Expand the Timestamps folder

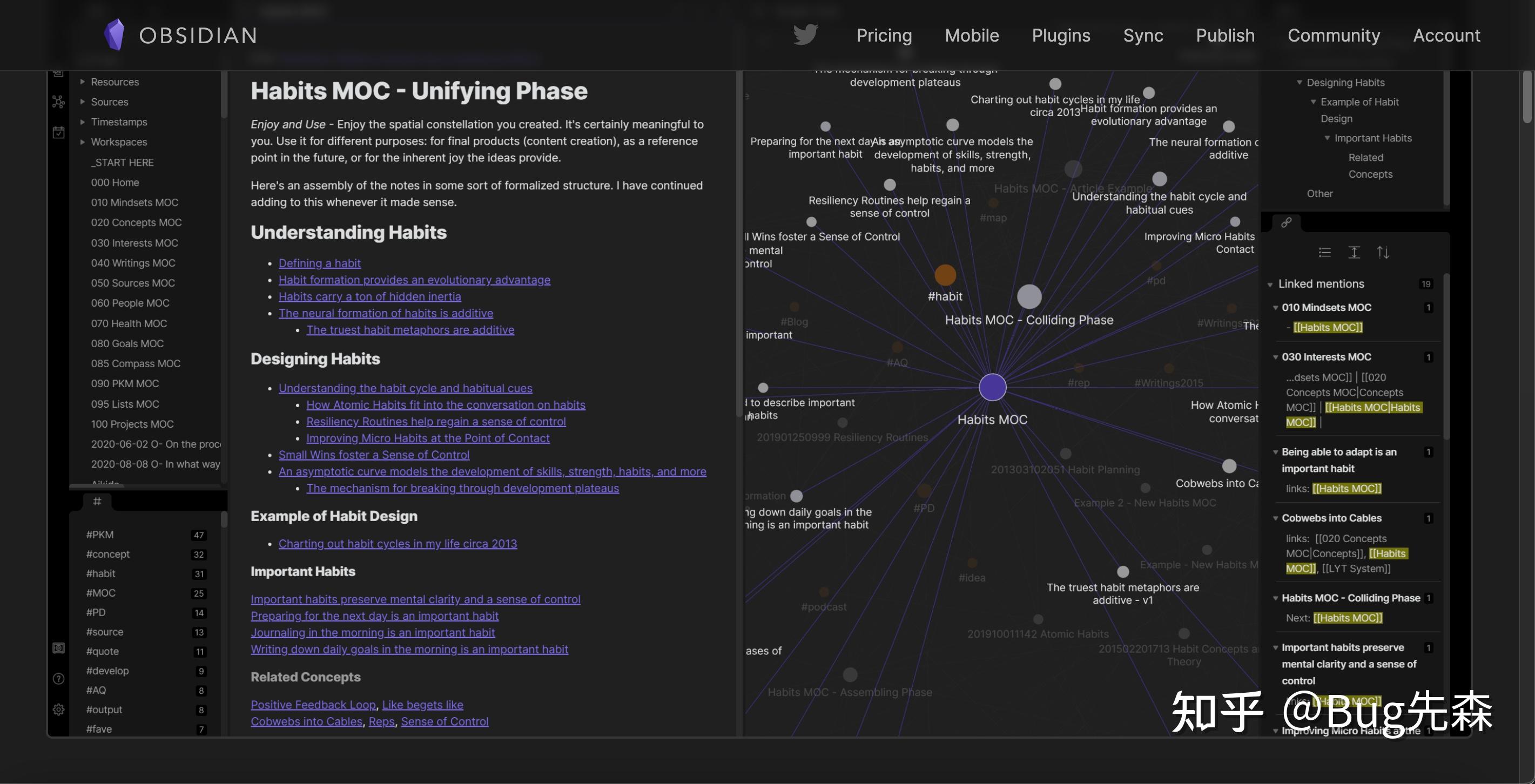(x=83, y=121)
